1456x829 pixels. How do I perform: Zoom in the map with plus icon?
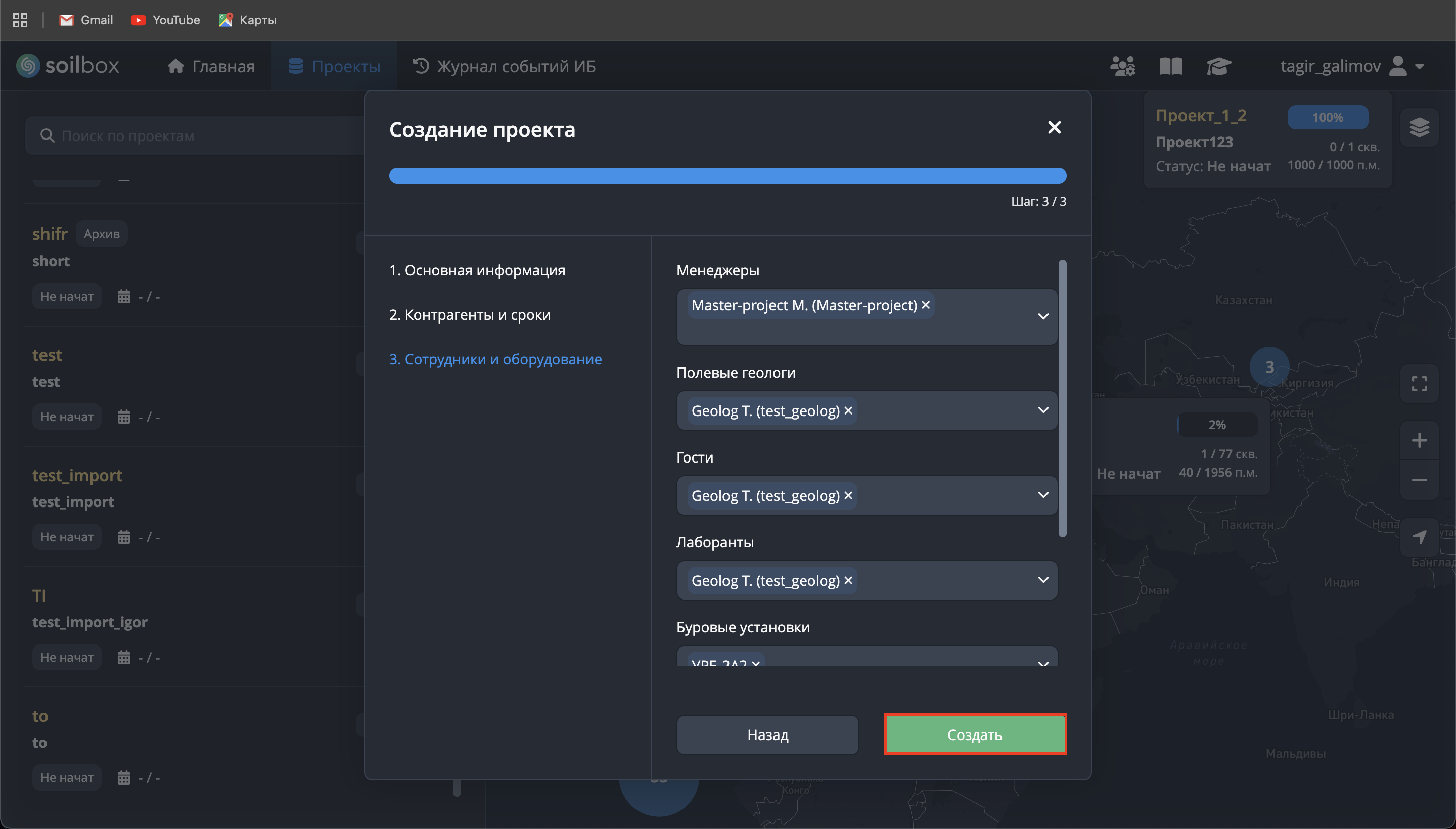pos(1419,440)
